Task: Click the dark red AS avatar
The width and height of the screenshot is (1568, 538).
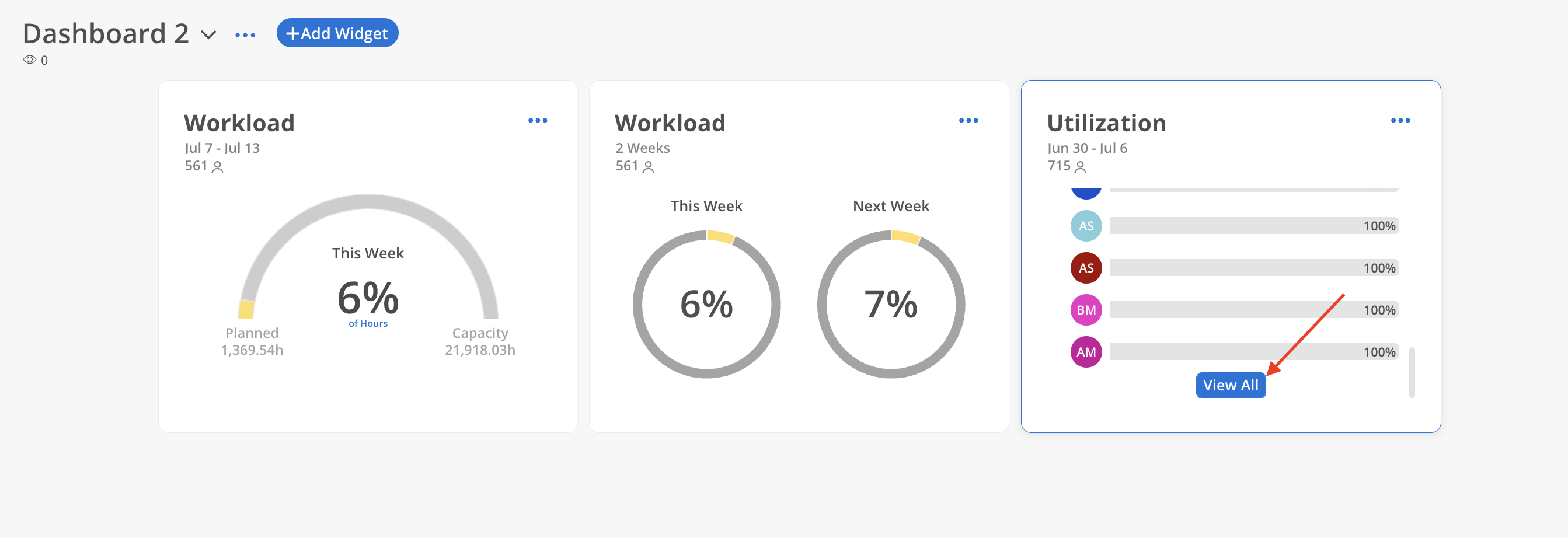Action: (1086, 268)
